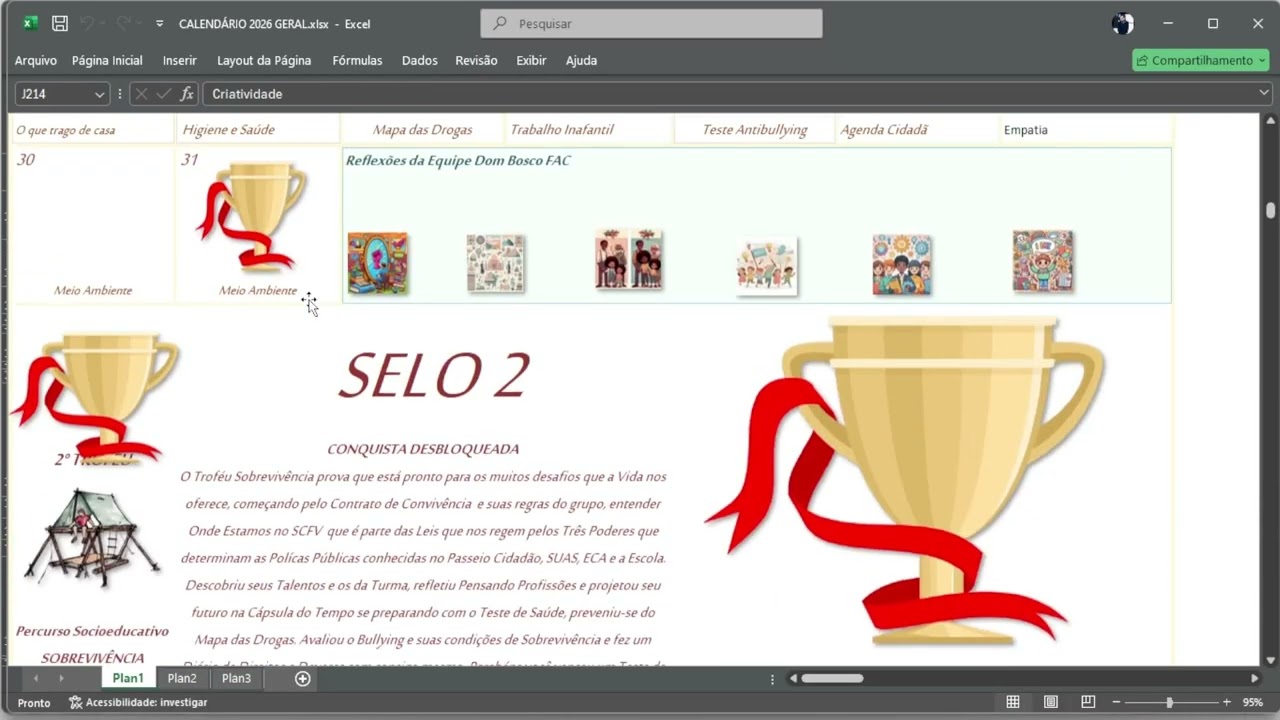Click the previous sheet navigation arrow
The height and width of the screenshot is (720, 1280).
[x=36, y=678]
